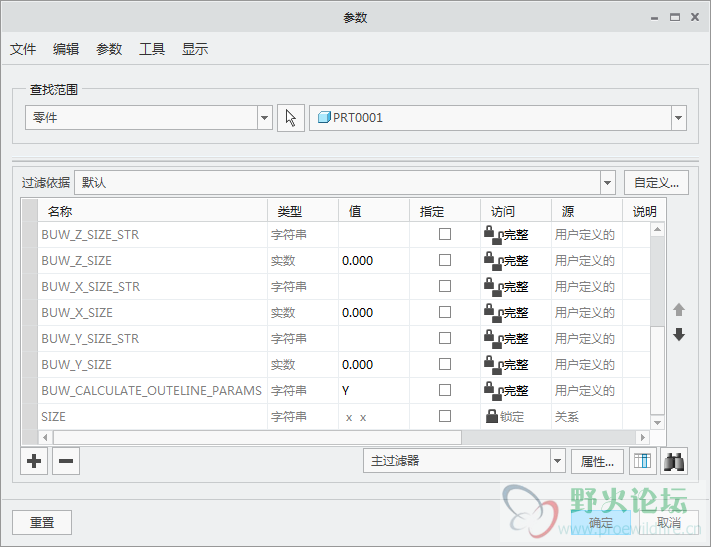Click the horizontal scrollbar thumb
This screenshot has height=547, width=711.
[x=257, y=438]
